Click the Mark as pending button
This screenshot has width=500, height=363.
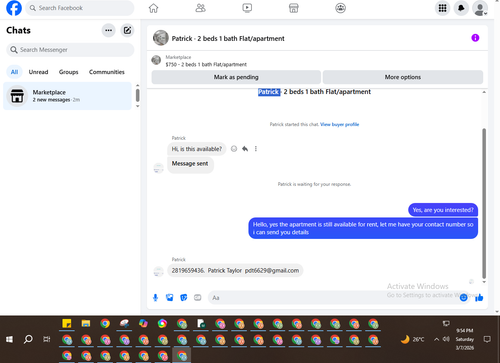[x=236, y=77]
